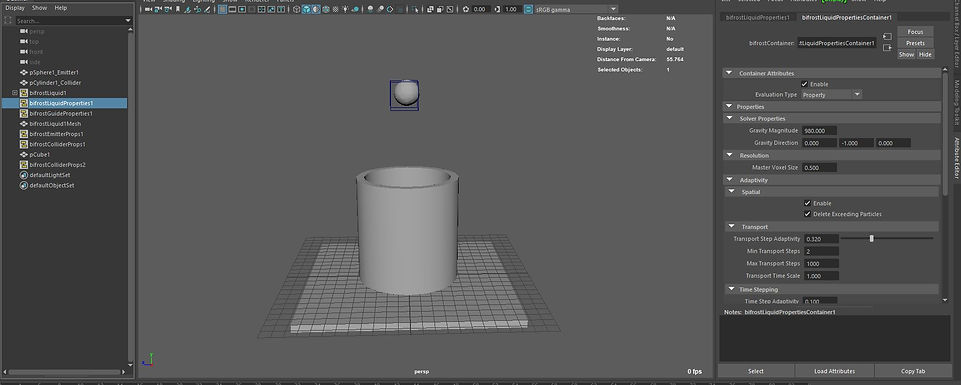Switch to the bifrostLiquidProperties1 tab

(x=757, y=18)
